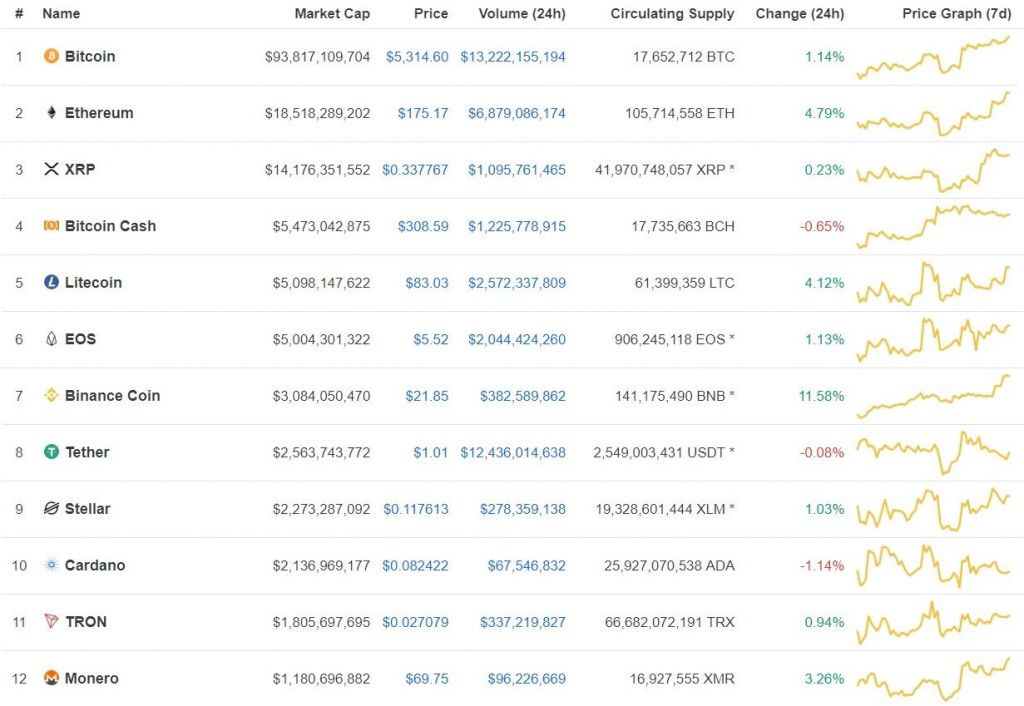Select Litecoin supply 61,399,359 LTC
Image resolution: width=1024 pixels, height=706 pixels.
(684, 283)
